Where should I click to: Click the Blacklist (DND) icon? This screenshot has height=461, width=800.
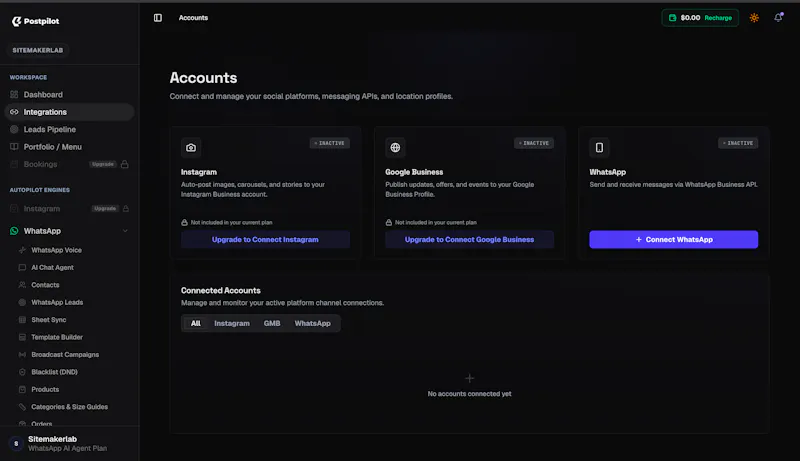click(22, 372)
